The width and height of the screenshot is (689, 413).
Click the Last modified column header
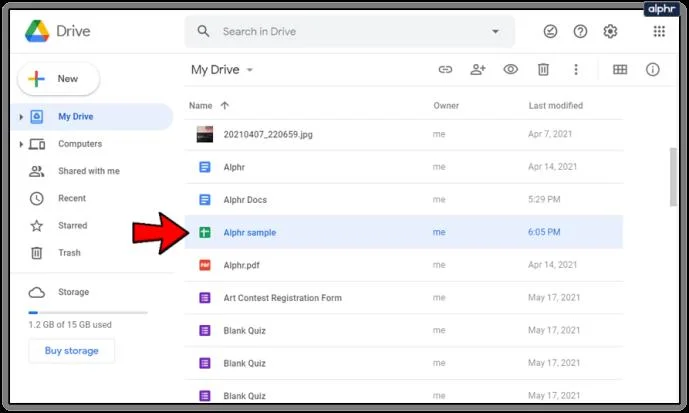555,105
